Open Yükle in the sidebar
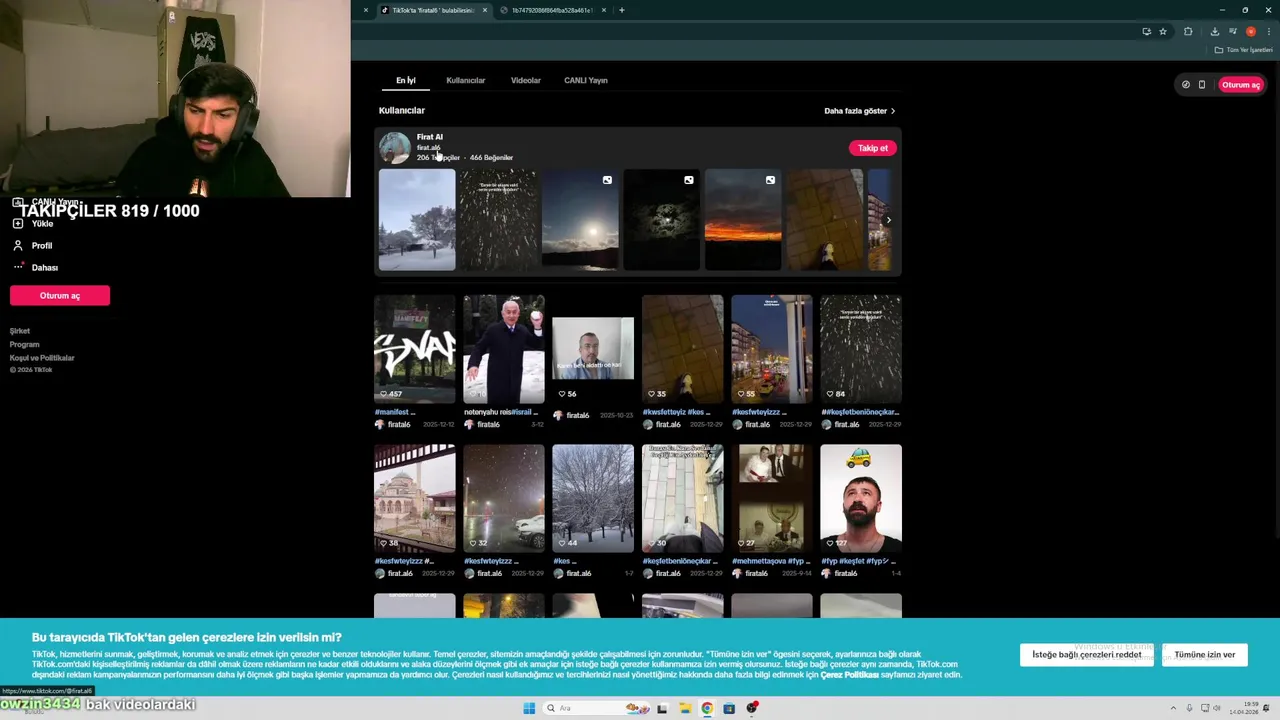Screen dimensions: 1280x720 coord(42,223)
